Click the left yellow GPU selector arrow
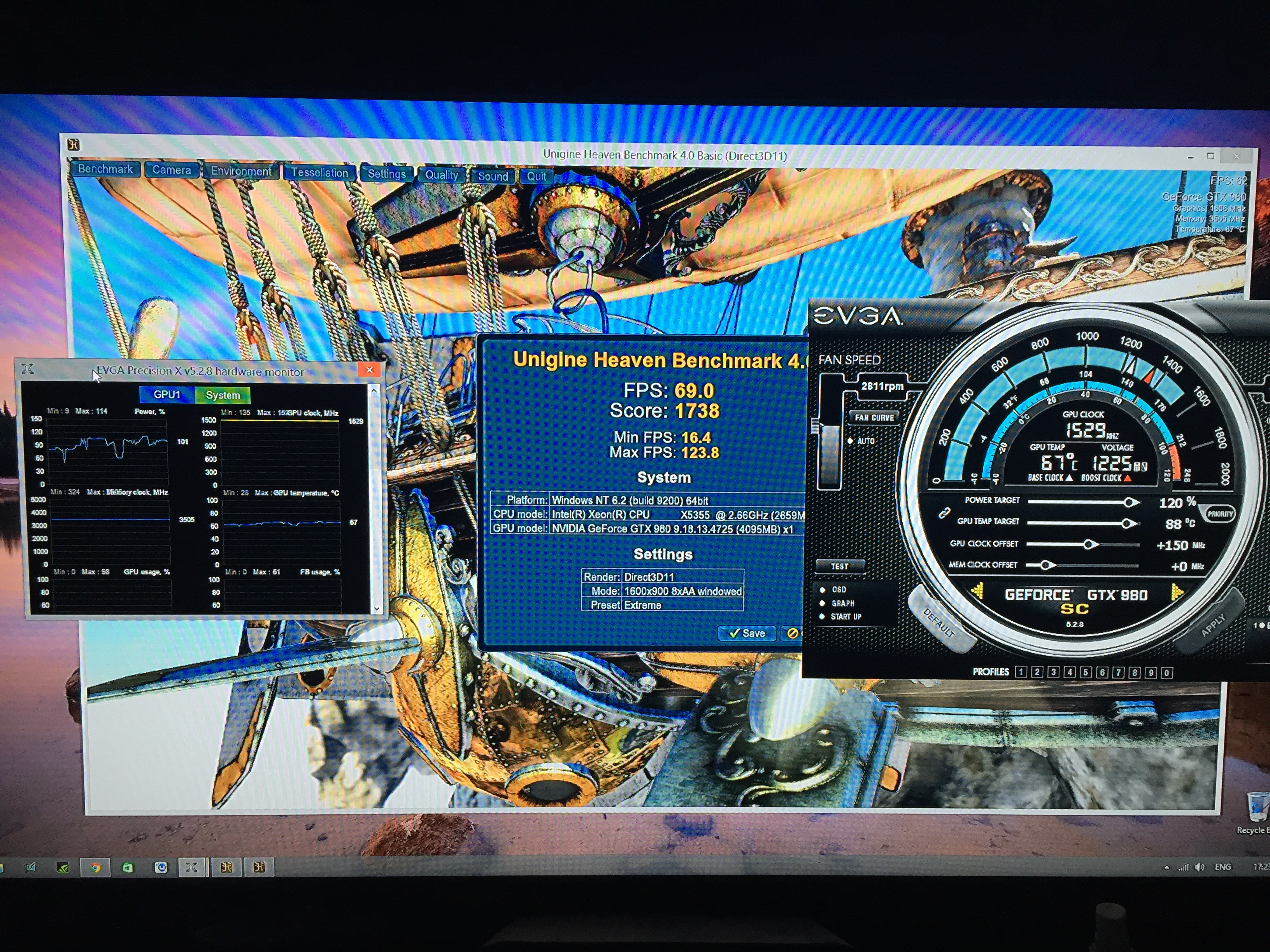This screenshot has height=952, width=1270. 978,590
